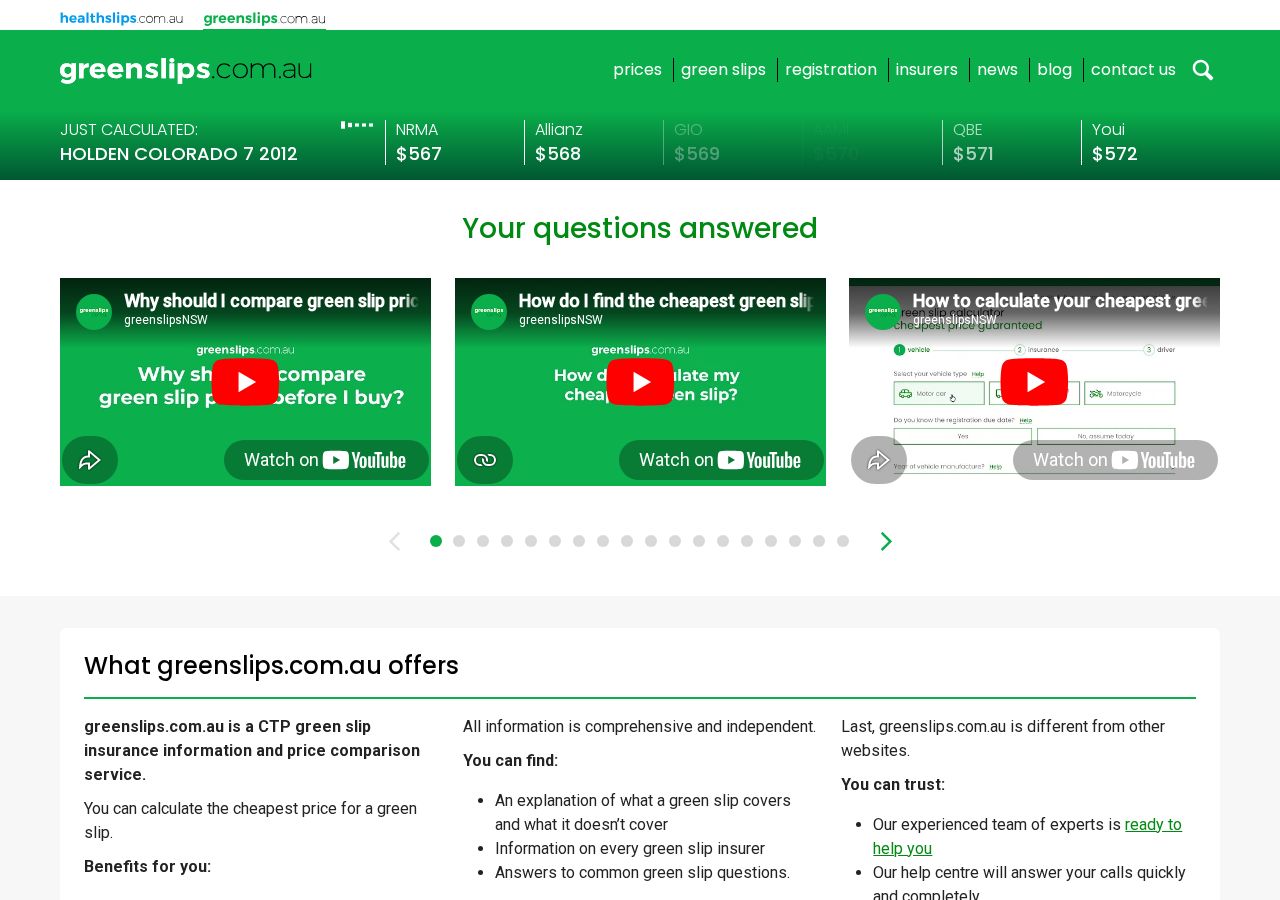Open "How to calculate your cheapest" video title
Image resolution: width=1280 pixels, height=900 pixels.
click(x=1059, y=301)
